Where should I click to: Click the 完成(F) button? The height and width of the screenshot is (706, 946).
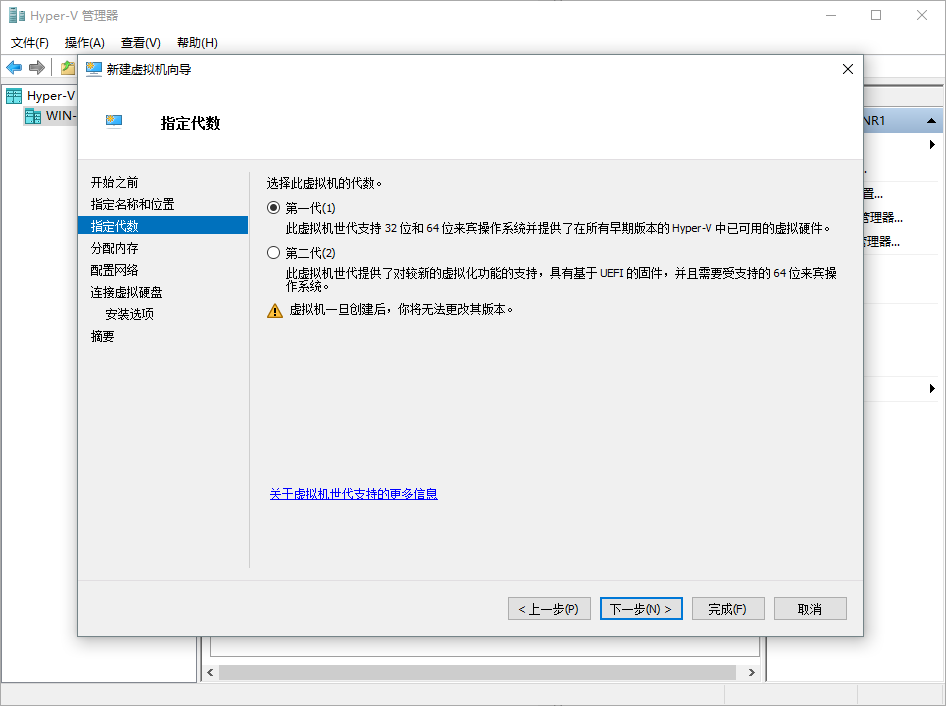tap(728, 609)
